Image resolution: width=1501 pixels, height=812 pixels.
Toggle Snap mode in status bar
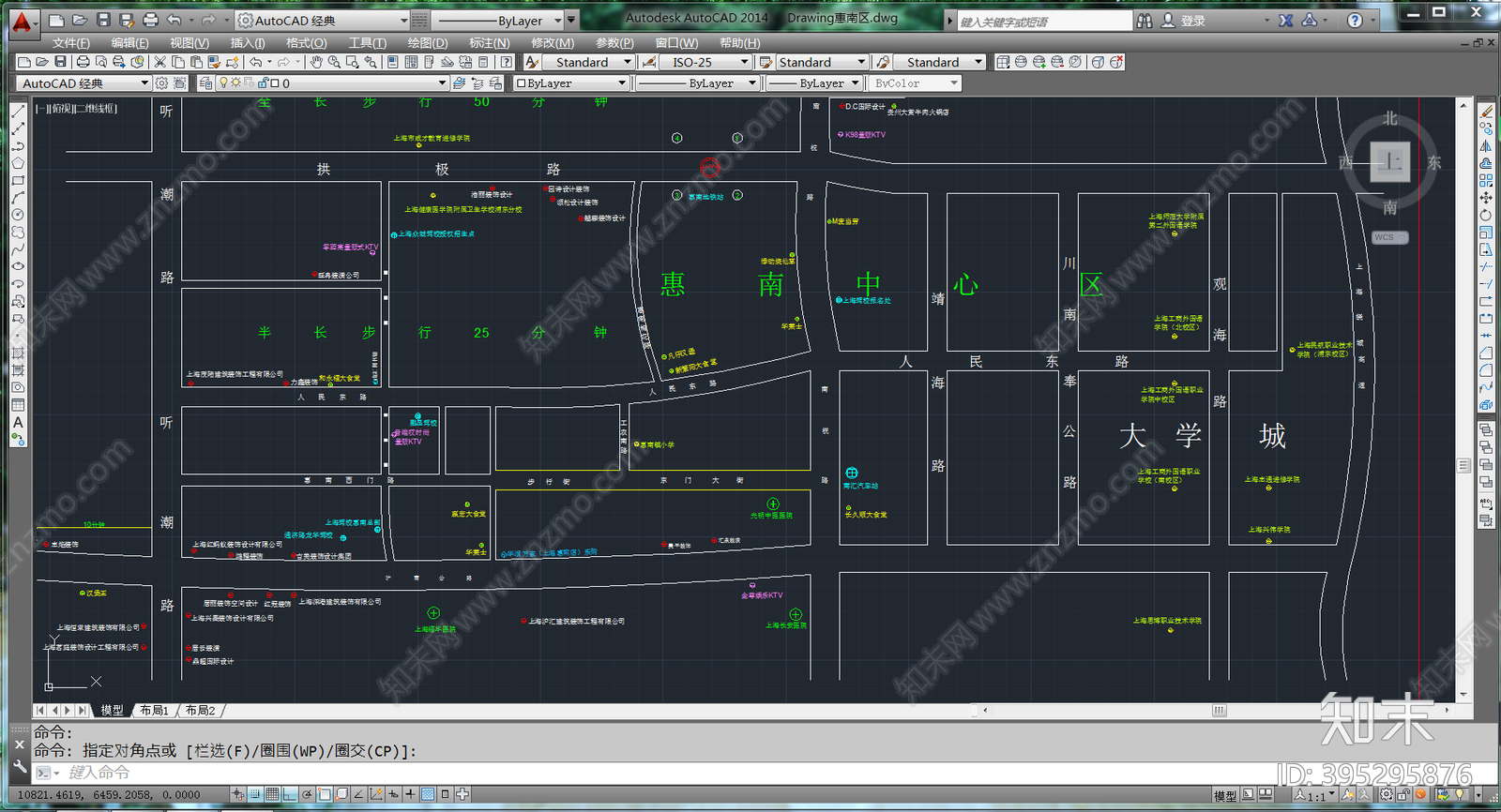(255, 794)
